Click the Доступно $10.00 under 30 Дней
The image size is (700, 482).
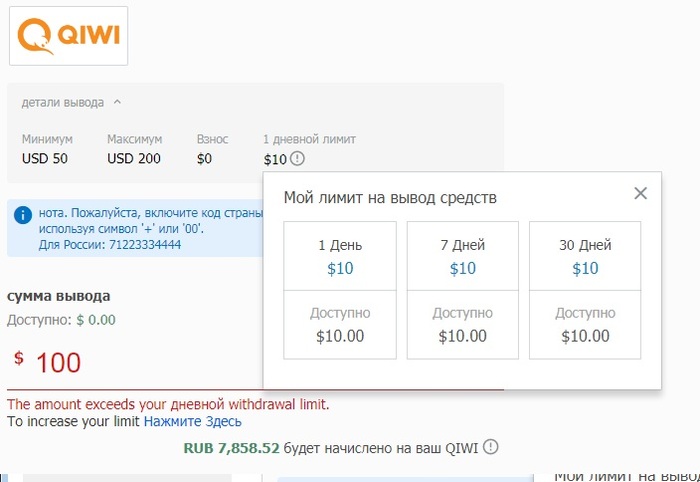click(x=585, y=325)
